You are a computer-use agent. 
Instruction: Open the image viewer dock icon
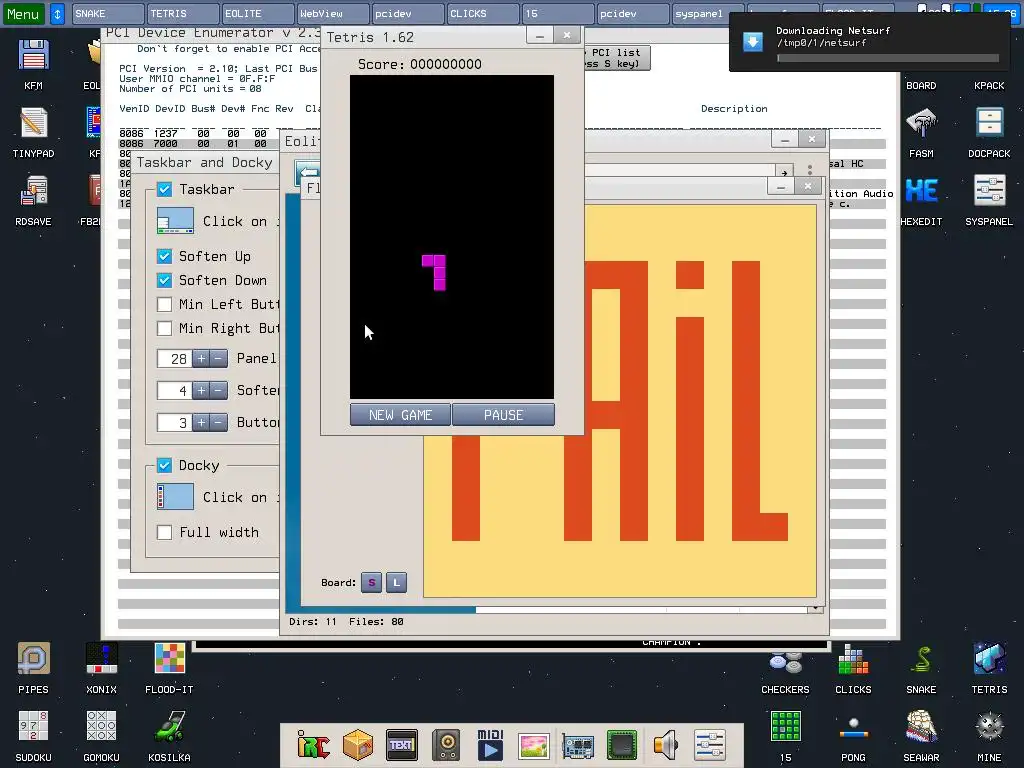click(534, 744)
